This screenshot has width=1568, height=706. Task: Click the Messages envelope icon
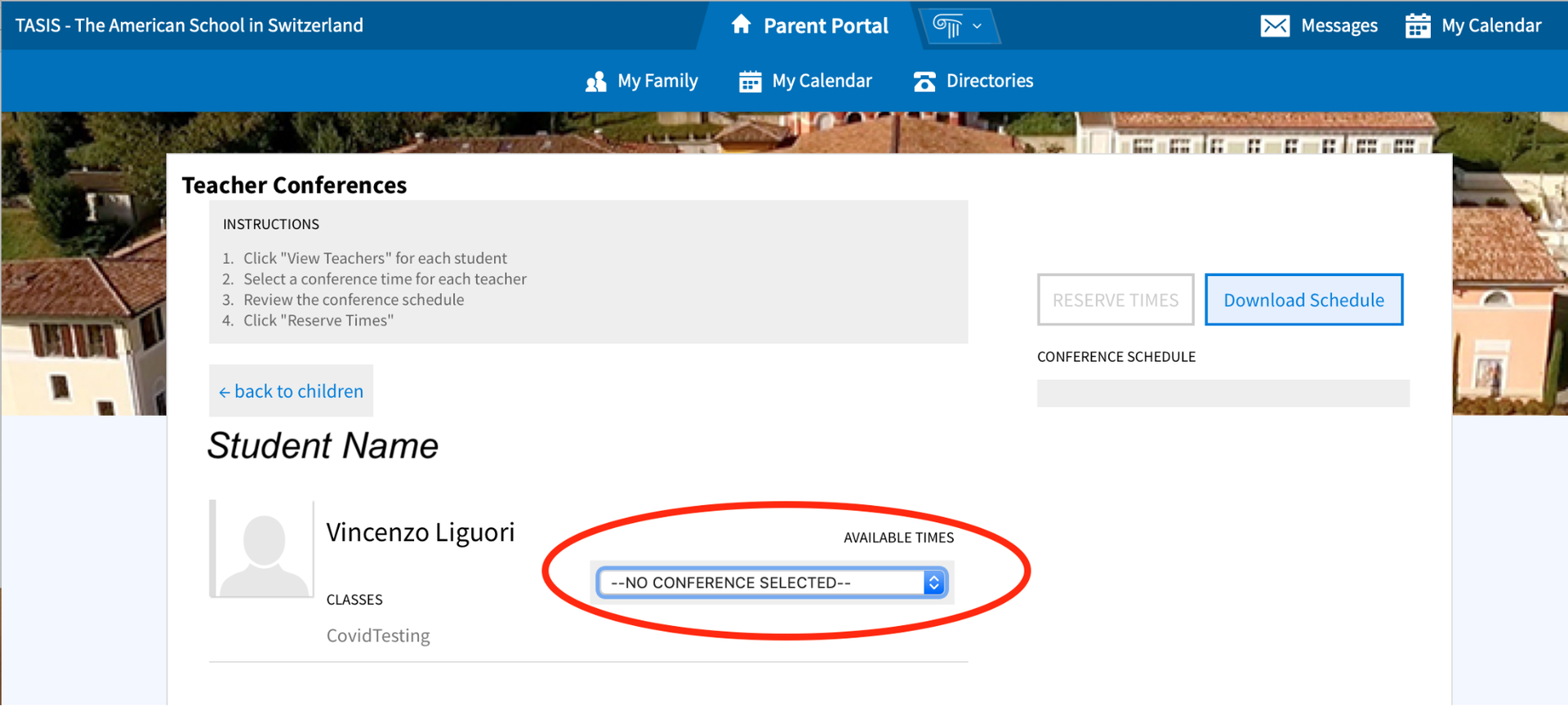(x=1275, y=26)
